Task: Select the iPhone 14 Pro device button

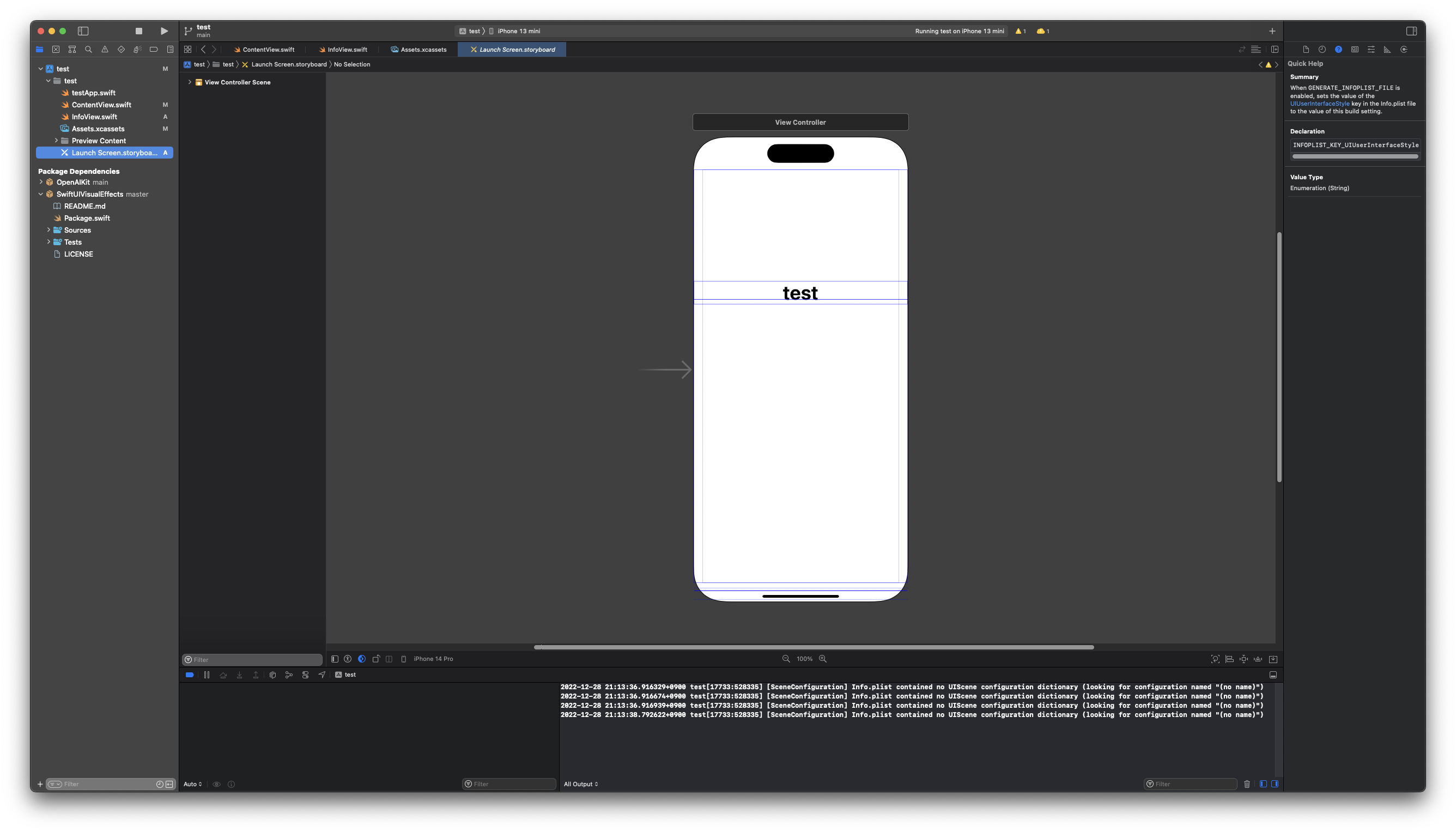Action: 433,659
